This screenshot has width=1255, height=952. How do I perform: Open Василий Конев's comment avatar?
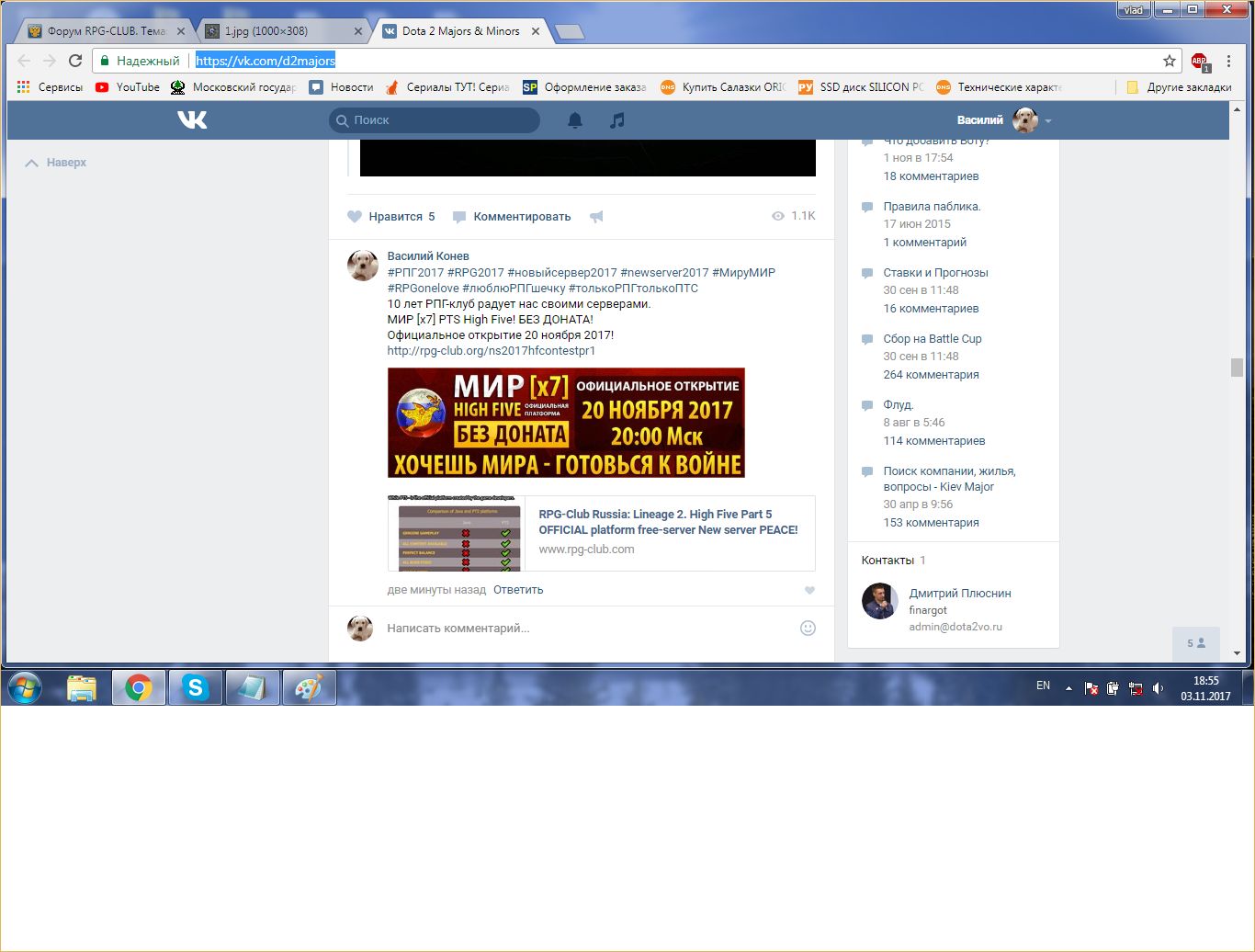tap(363, 265)
